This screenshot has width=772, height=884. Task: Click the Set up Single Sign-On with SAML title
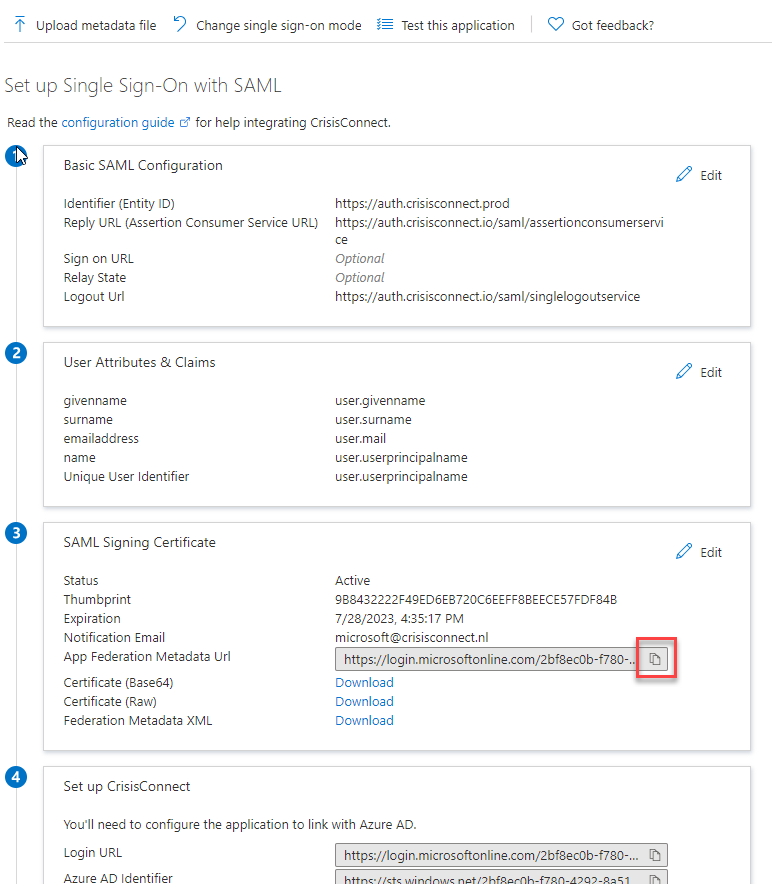coord(143,86)
